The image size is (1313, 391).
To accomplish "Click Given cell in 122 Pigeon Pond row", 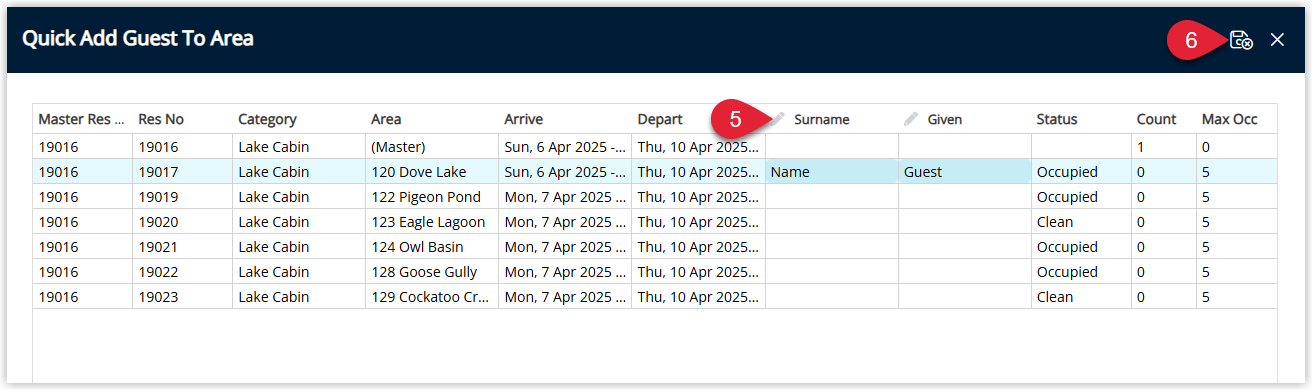I will (965, 197).
